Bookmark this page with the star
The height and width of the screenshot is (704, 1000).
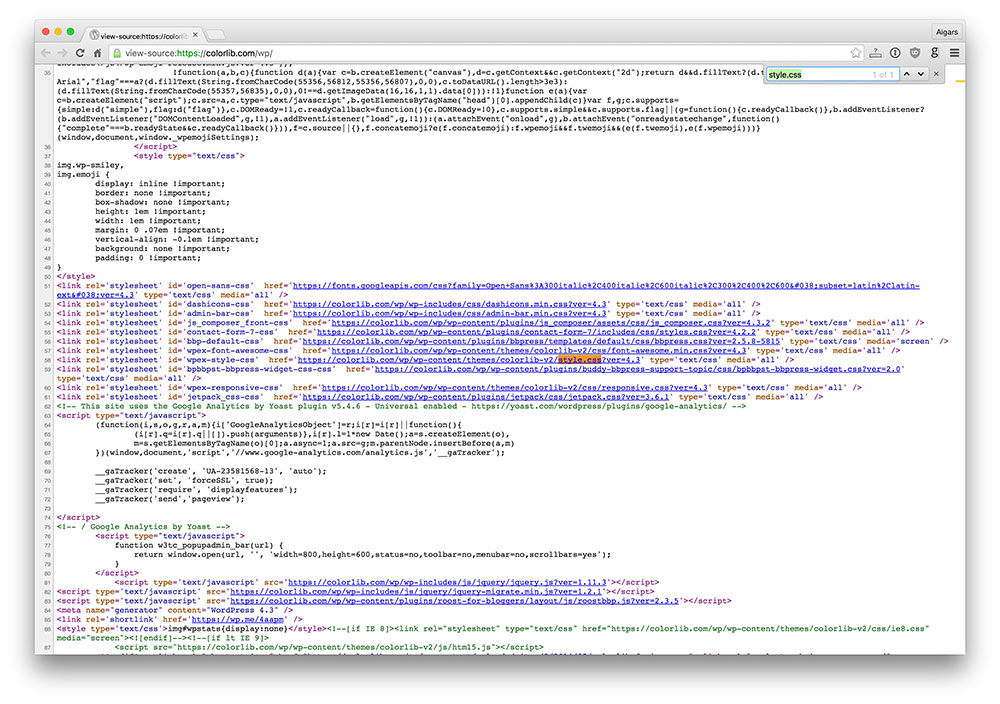tap(856, 53)
